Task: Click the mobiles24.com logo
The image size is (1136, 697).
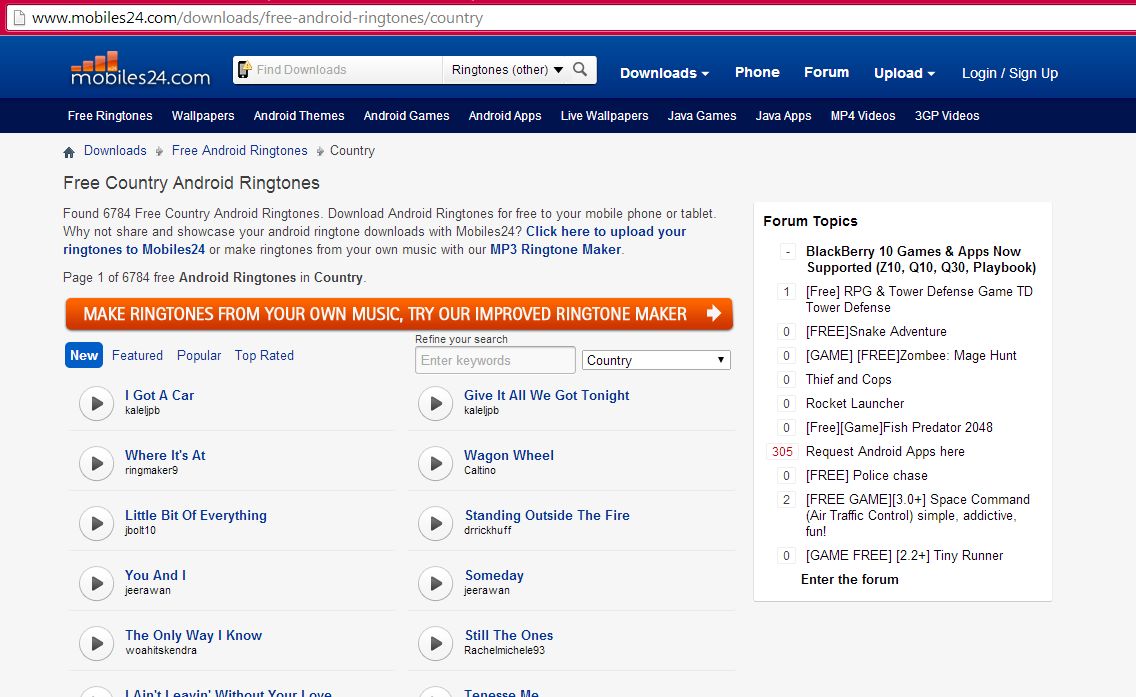Action: point(141,70)
